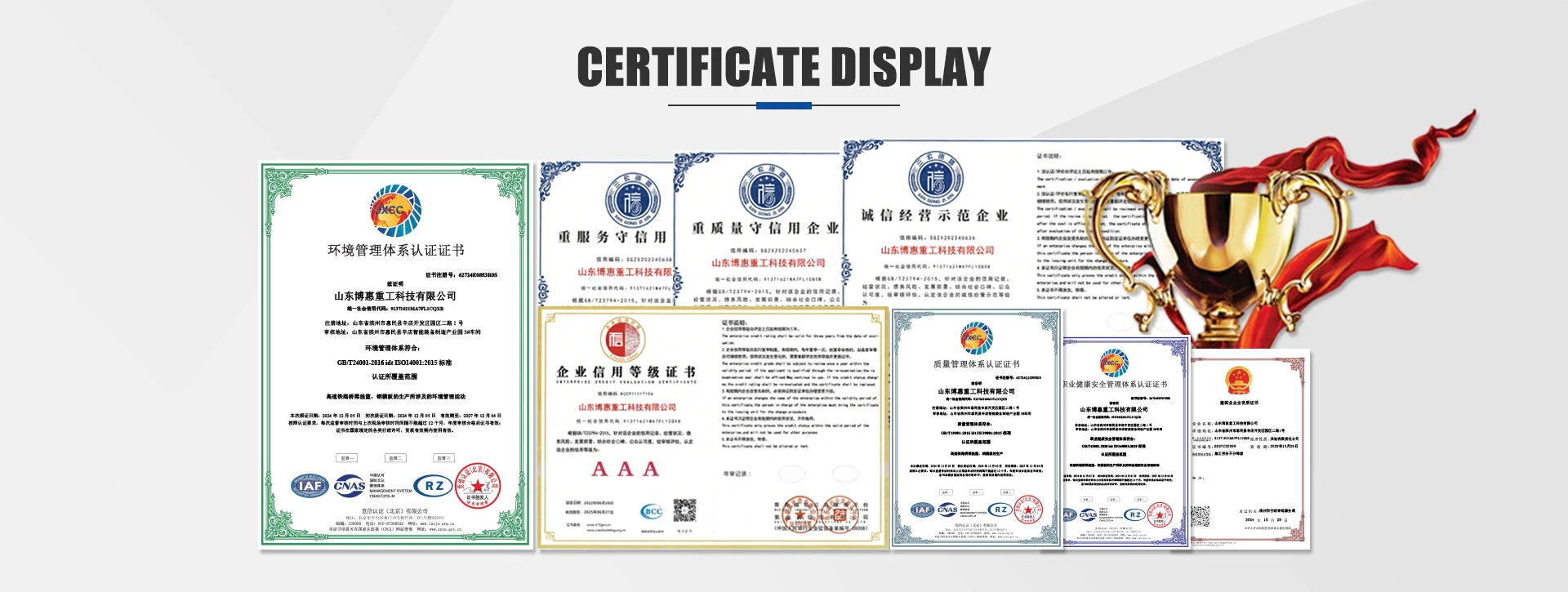The height and width of the screenshot is (592, 1568).
Task: Click the red round seal above 企业信用等级证书
Action: [x=623, y=341]
